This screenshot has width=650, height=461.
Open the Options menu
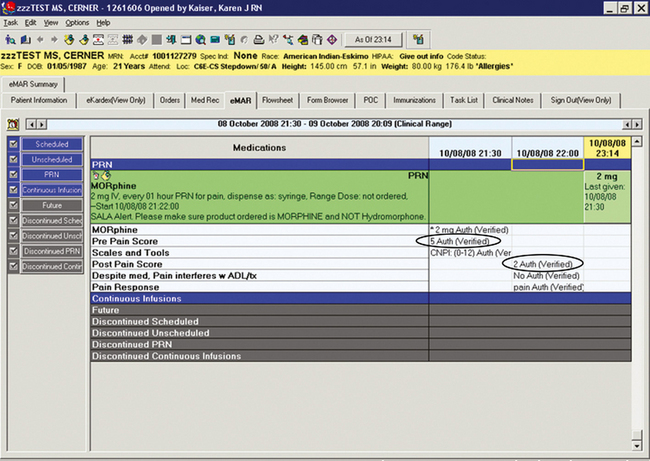[x=77, y=23]
